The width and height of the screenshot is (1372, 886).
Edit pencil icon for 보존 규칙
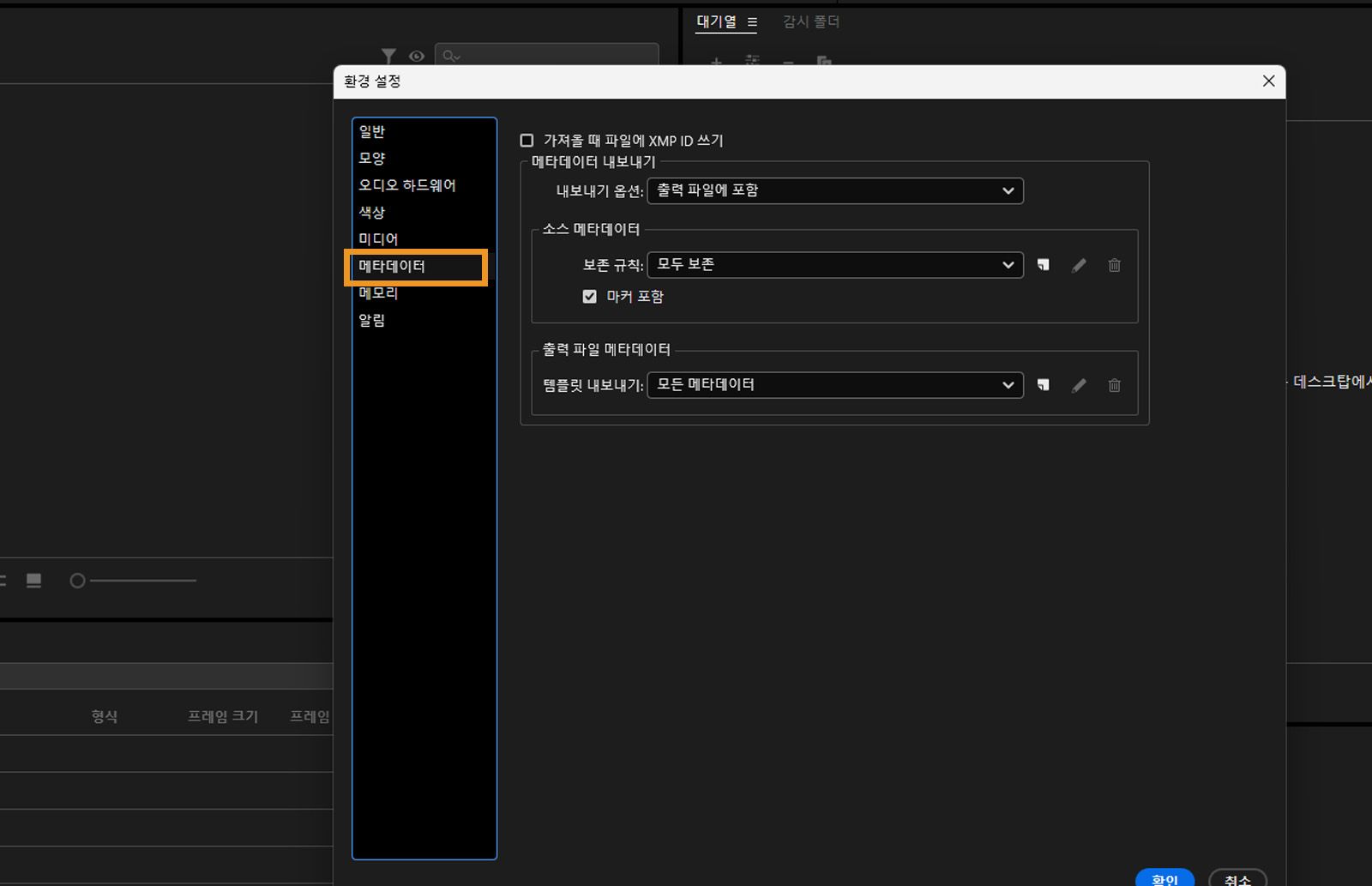(x=1079, y=265)
